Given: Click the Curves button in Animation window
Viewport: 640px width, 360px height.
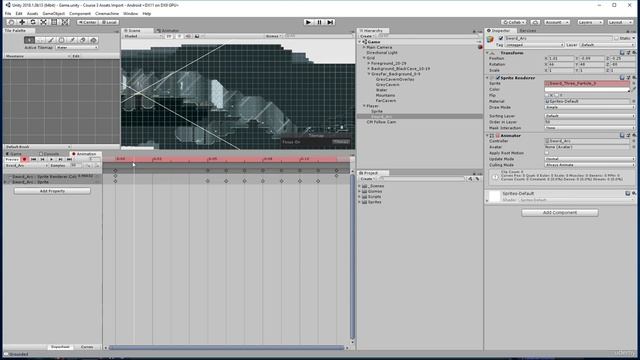Looking at the screenshot, I should click(x=87, y=347).
